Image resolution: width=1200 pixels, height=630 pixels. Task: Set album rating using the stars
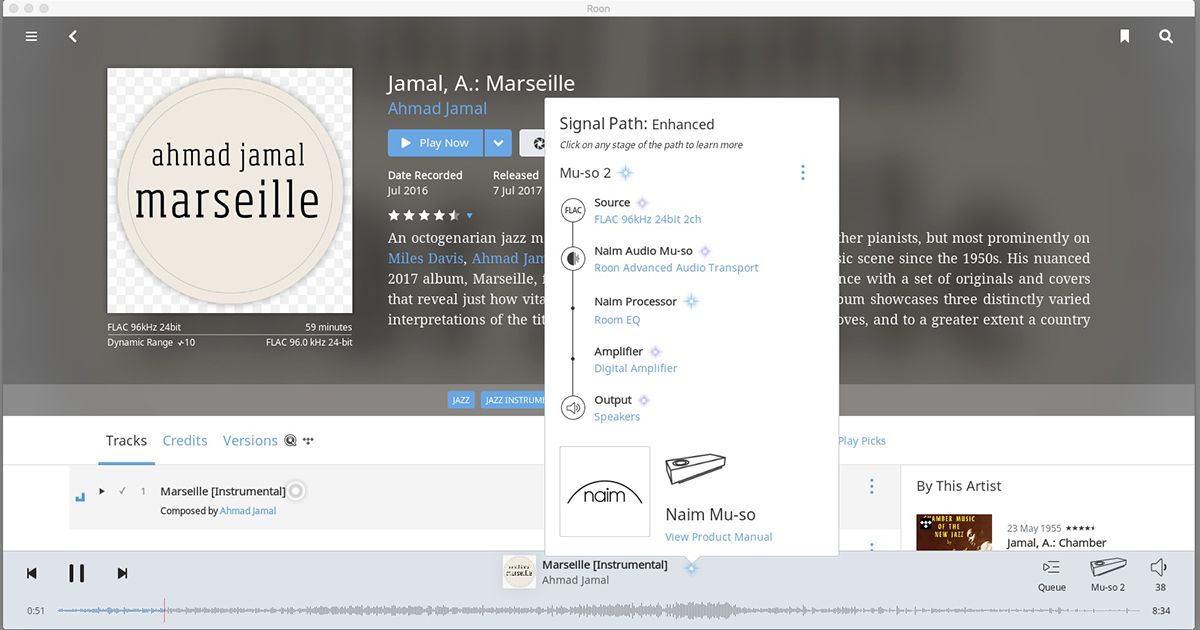(x=424, y=215)
